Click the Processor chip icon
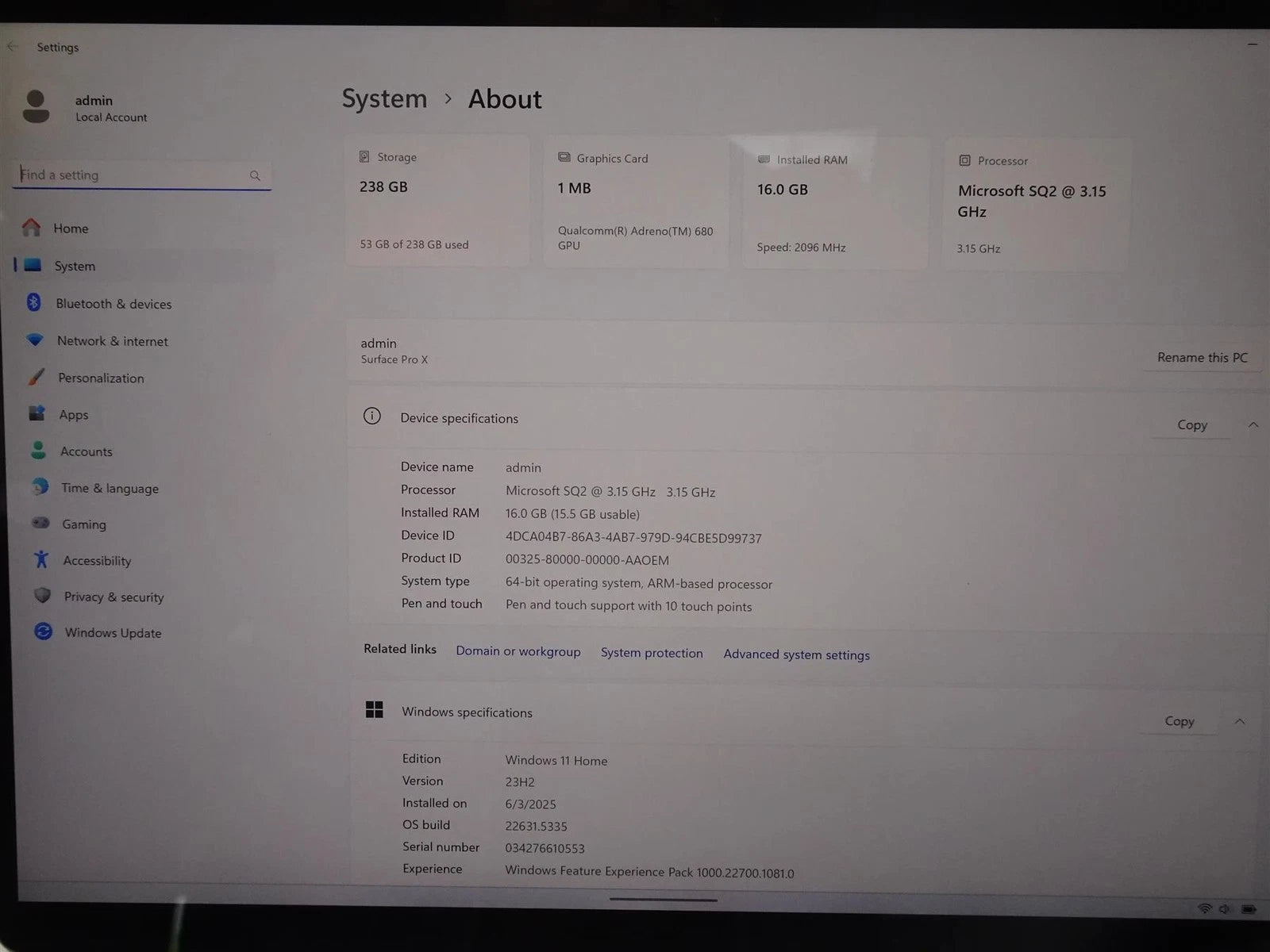 [964, 160]
